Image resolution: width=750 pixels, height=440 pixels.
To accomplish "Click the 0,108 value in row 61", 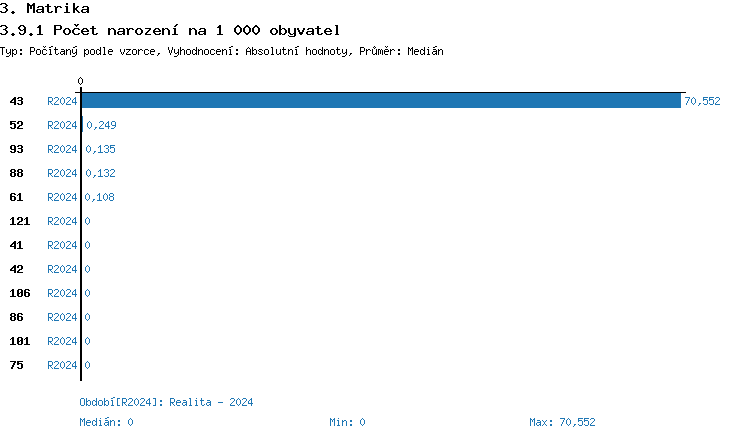I will coord(100,197).
